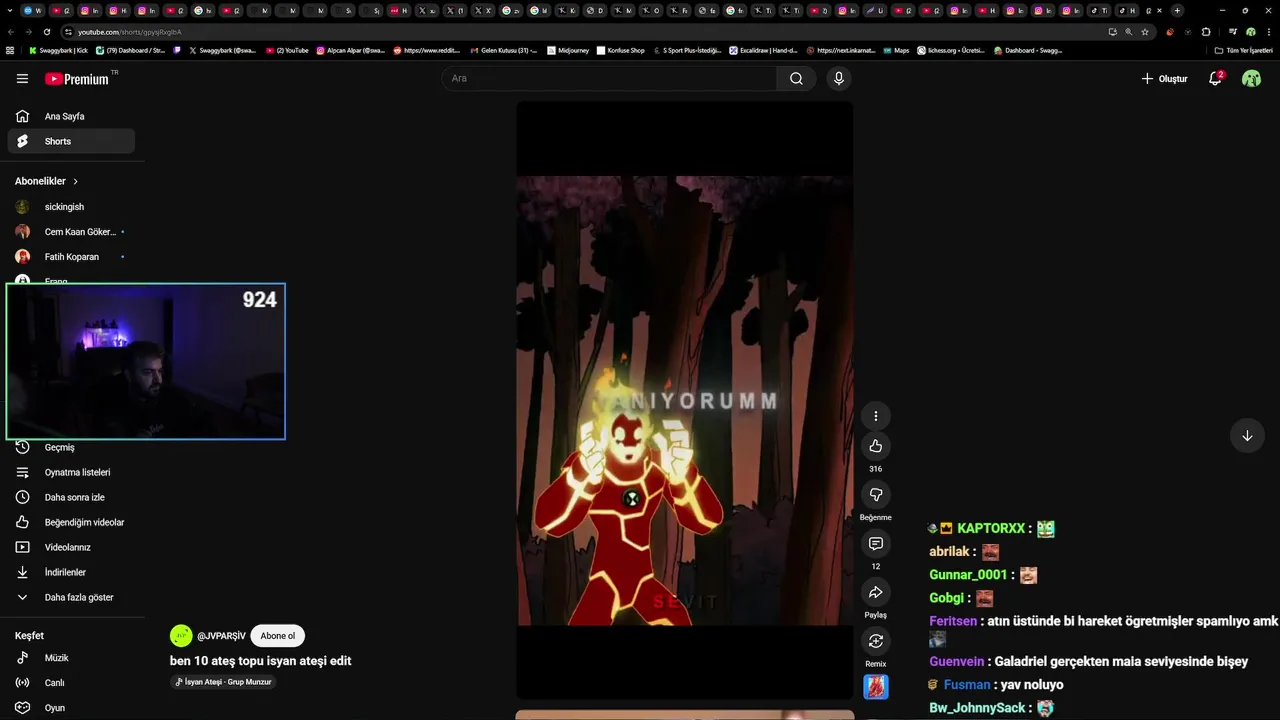This screenshot has height=720, width=1280.
Task: Focus the Ara search field
Action: (609, 79)
